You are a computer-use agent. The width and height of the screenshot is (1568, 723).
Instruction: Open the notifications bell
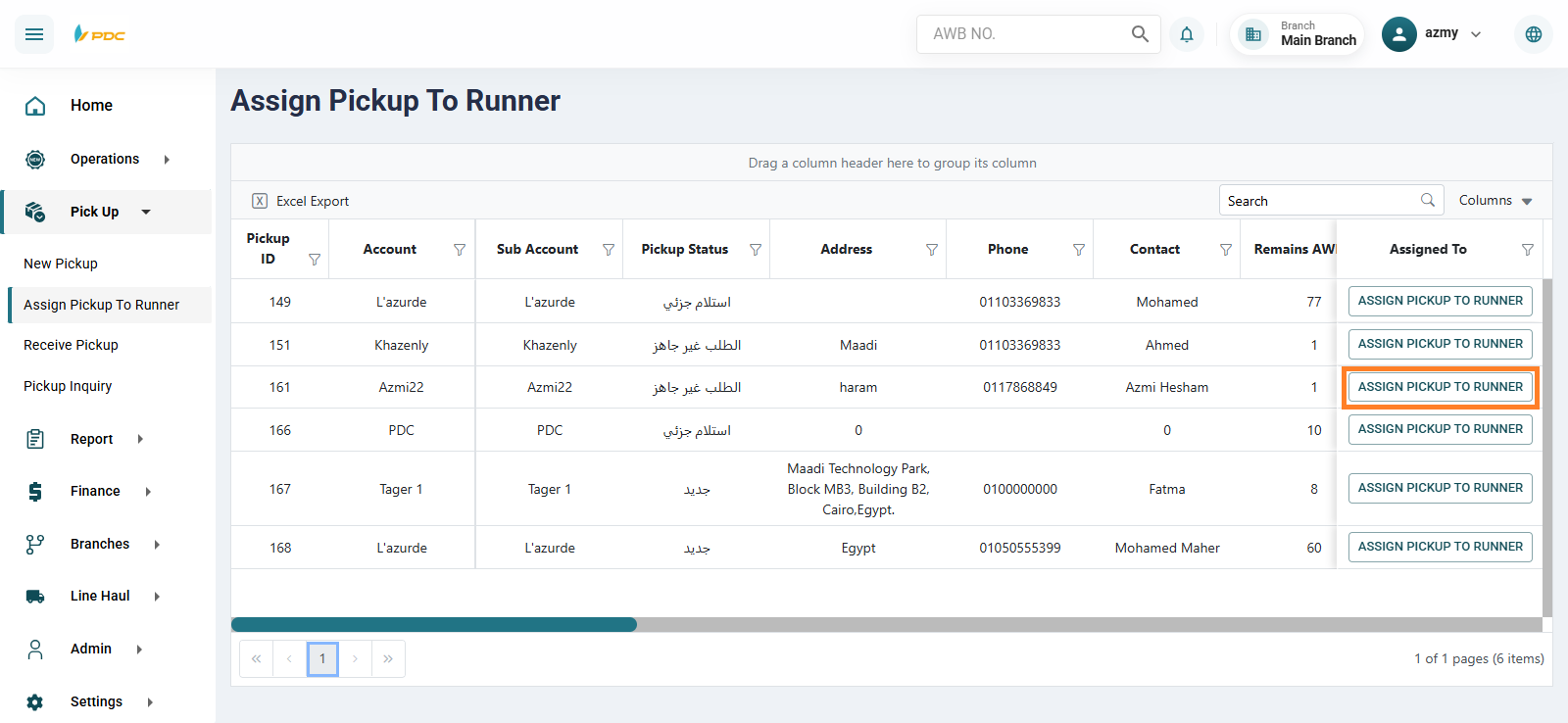(x=1187, y=34)
